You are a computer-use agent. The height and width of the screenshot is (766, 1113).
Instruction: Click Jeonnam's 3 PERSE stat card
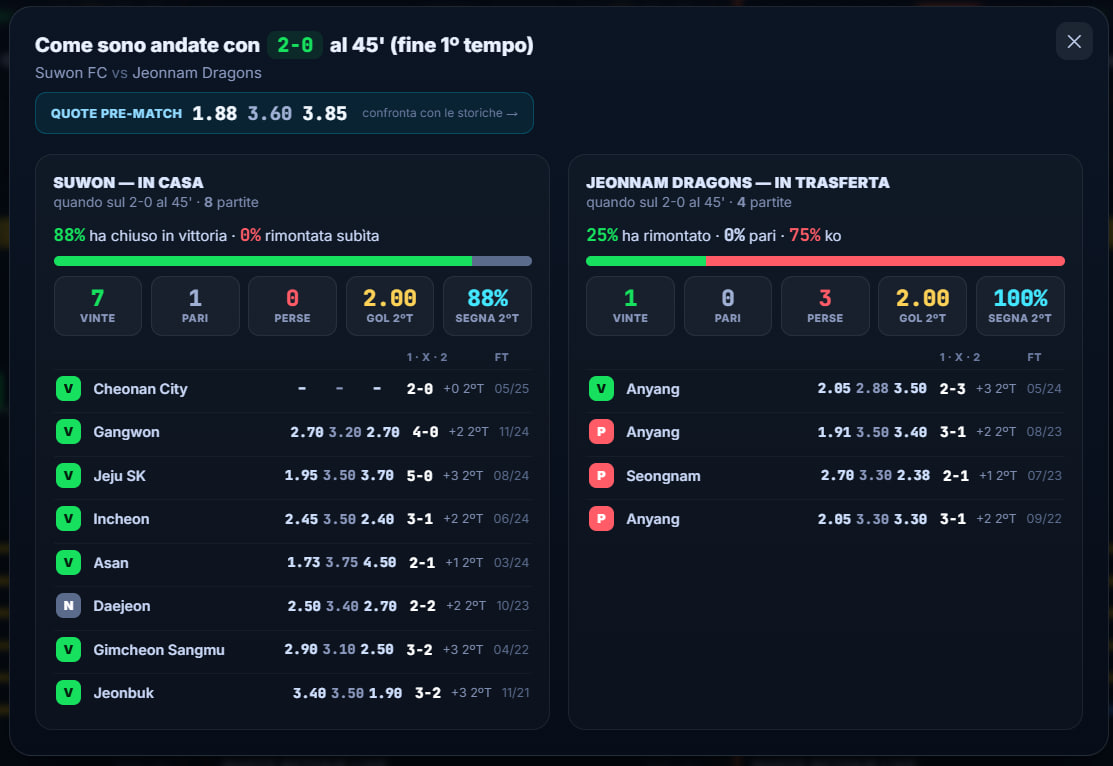(x=825, y=306)
